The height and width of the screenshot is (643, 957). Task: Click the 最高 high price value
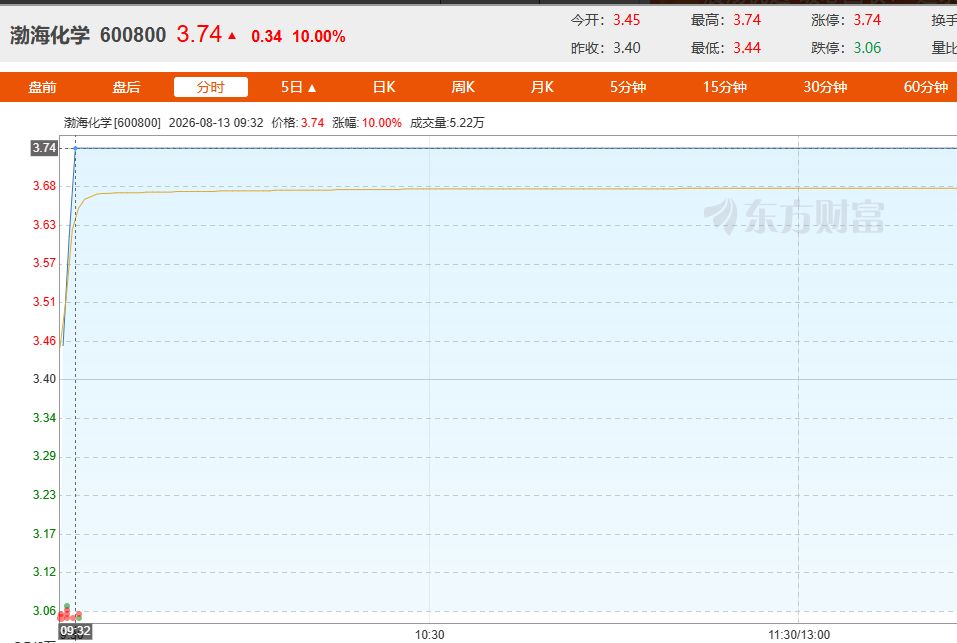(746, 20)
